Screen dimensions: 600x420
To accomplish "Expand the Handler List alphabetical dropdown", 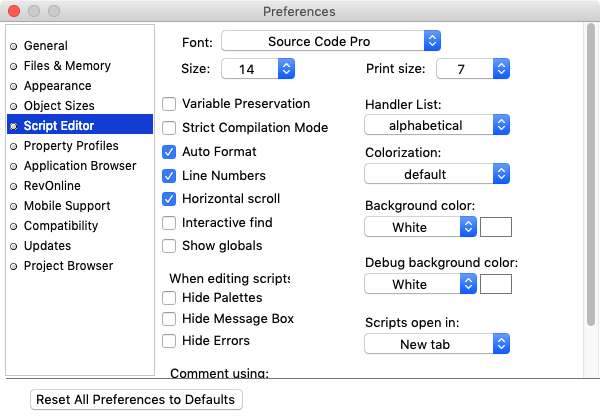I will click(x=438, y=126).
